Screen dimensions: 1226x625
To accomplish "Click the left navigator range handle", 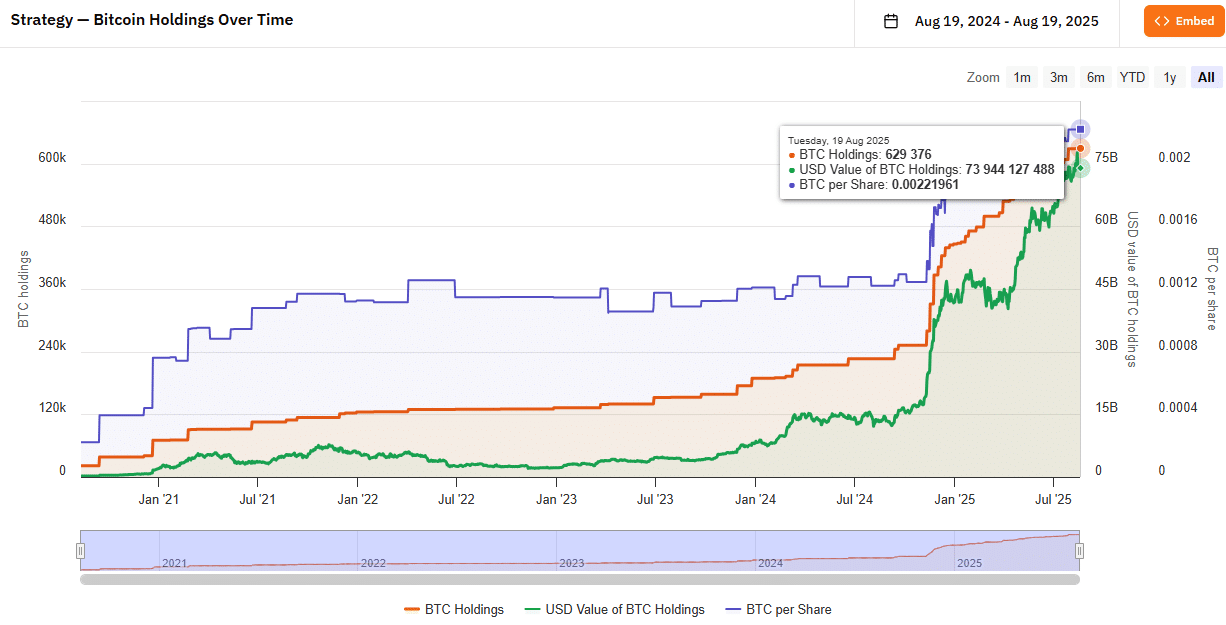I will [81, 550].
